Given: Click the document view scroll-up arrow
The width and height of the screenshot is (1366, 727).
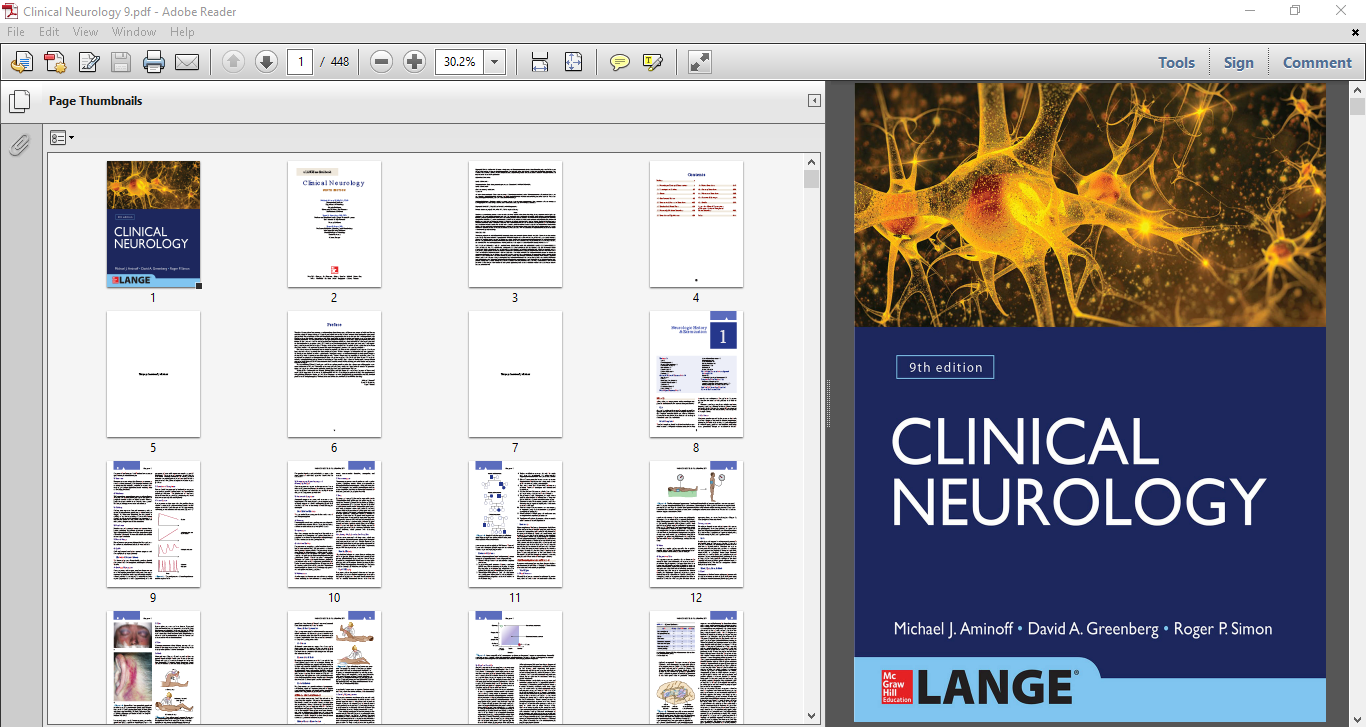Looking at the screenshot, I should click(x=1357, y=90).
